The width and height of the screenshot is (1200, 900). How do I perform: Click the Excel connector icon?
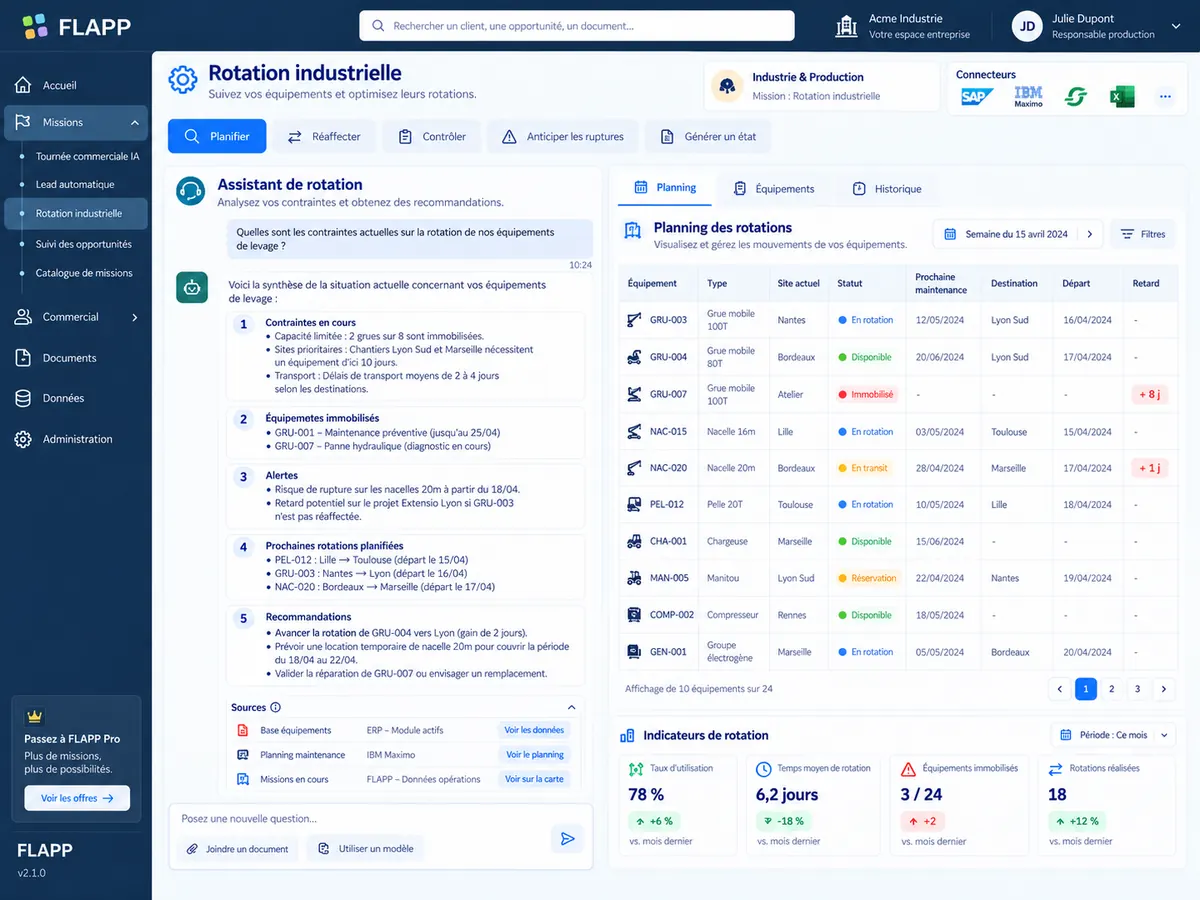[1122, 97]
